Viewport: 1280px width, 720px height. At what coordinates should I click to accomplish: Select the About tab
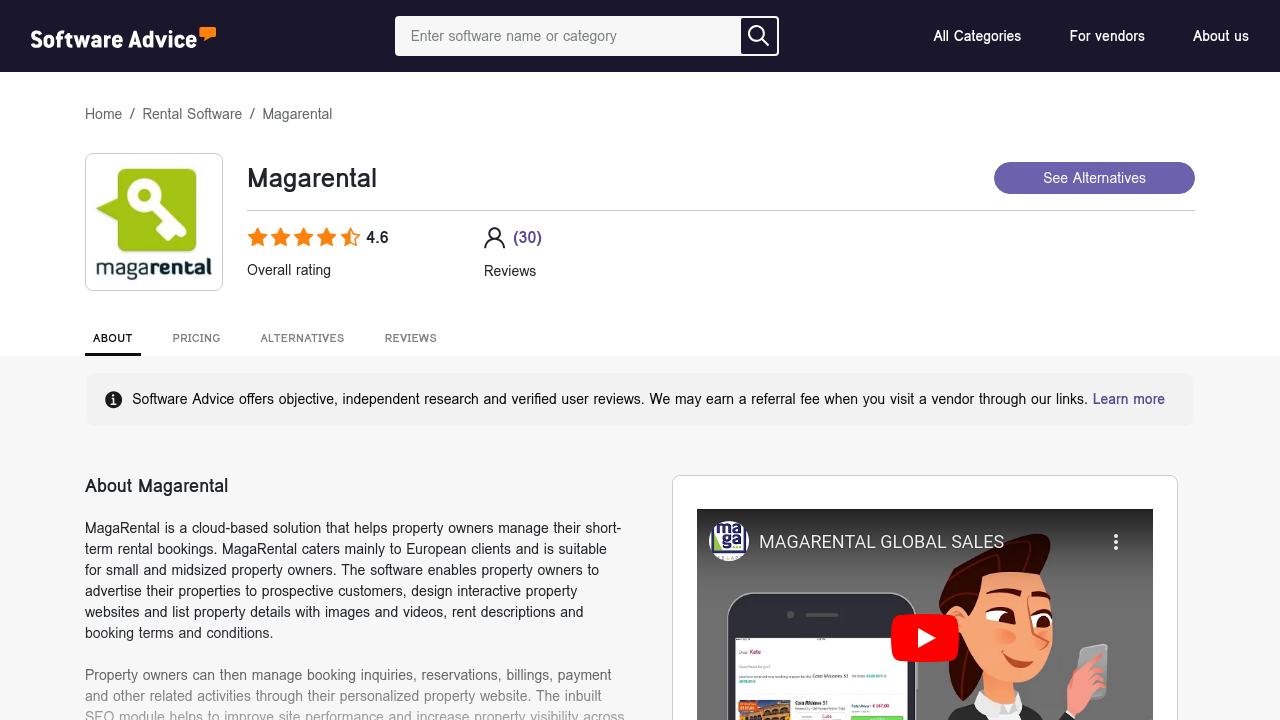[x=113, y=338]
